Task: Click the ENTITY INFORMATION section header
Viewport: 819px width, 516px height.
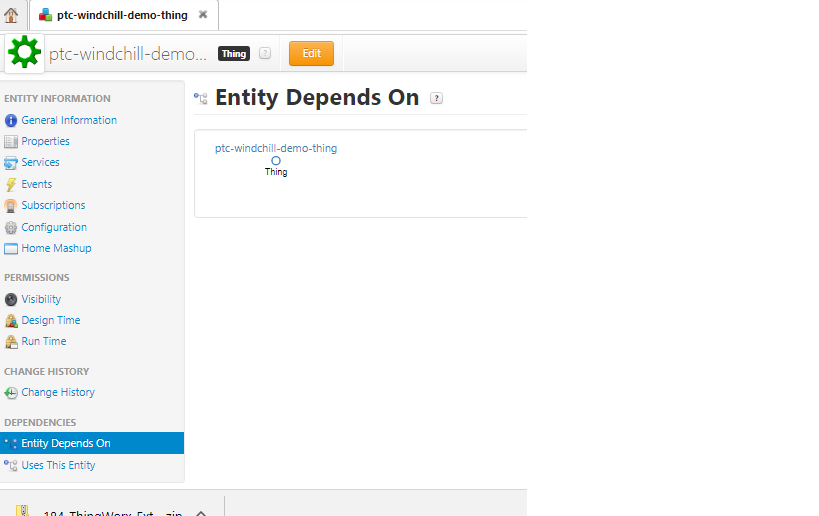Action: tap(57, 99)
